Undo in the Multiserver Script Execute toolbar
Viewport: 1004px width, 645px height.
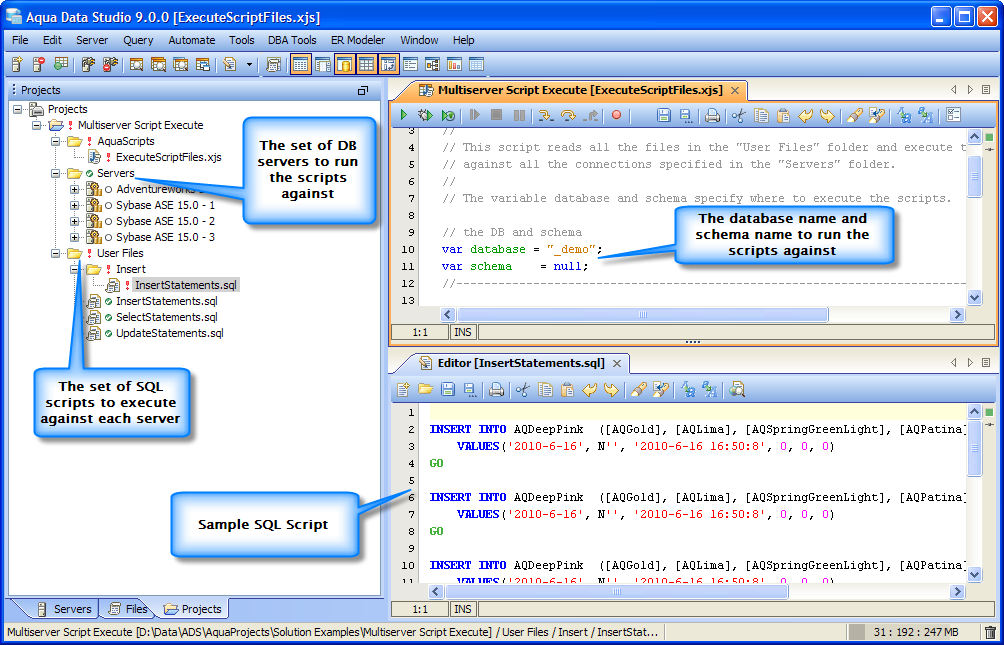coord(805,115)
